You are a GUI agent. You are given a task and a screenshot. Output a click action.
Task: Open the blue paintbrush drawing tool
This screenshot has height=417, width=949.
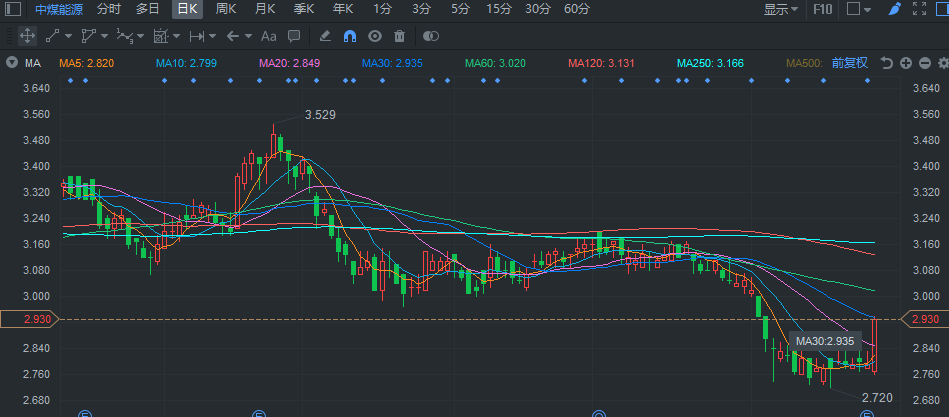coord(895,9)
